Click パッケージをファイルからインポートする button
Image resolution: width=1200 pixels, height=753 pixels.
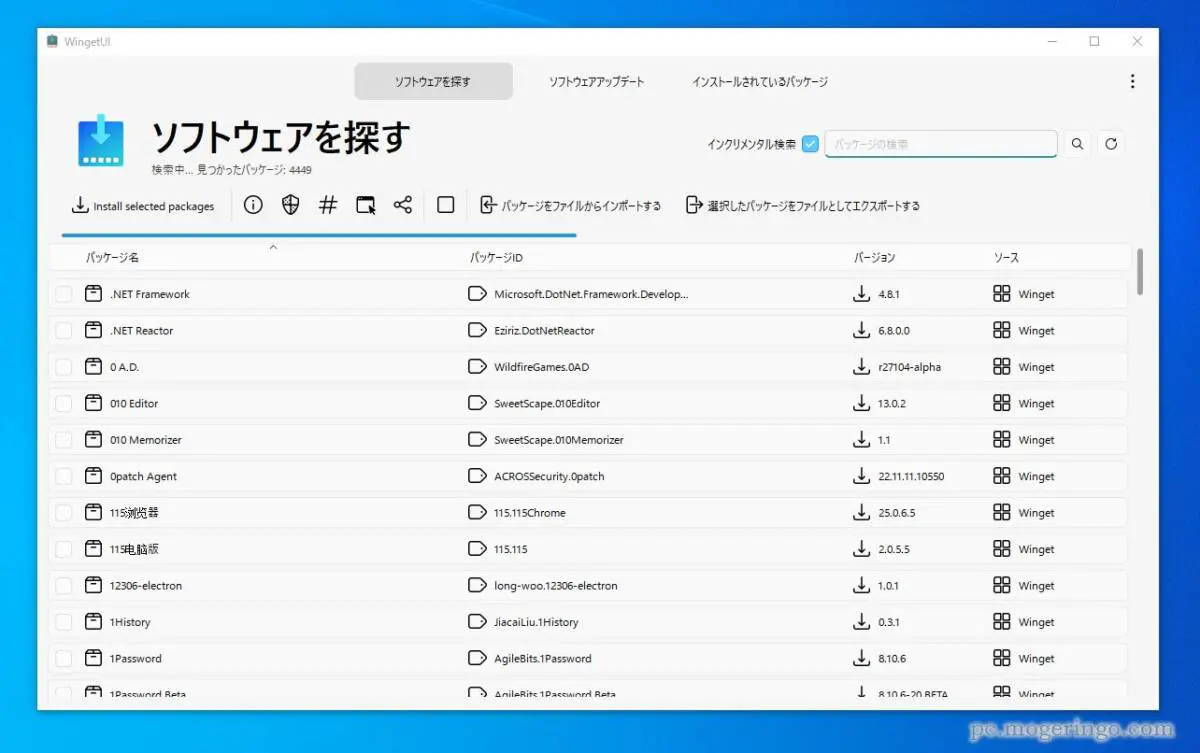(570, 206)
